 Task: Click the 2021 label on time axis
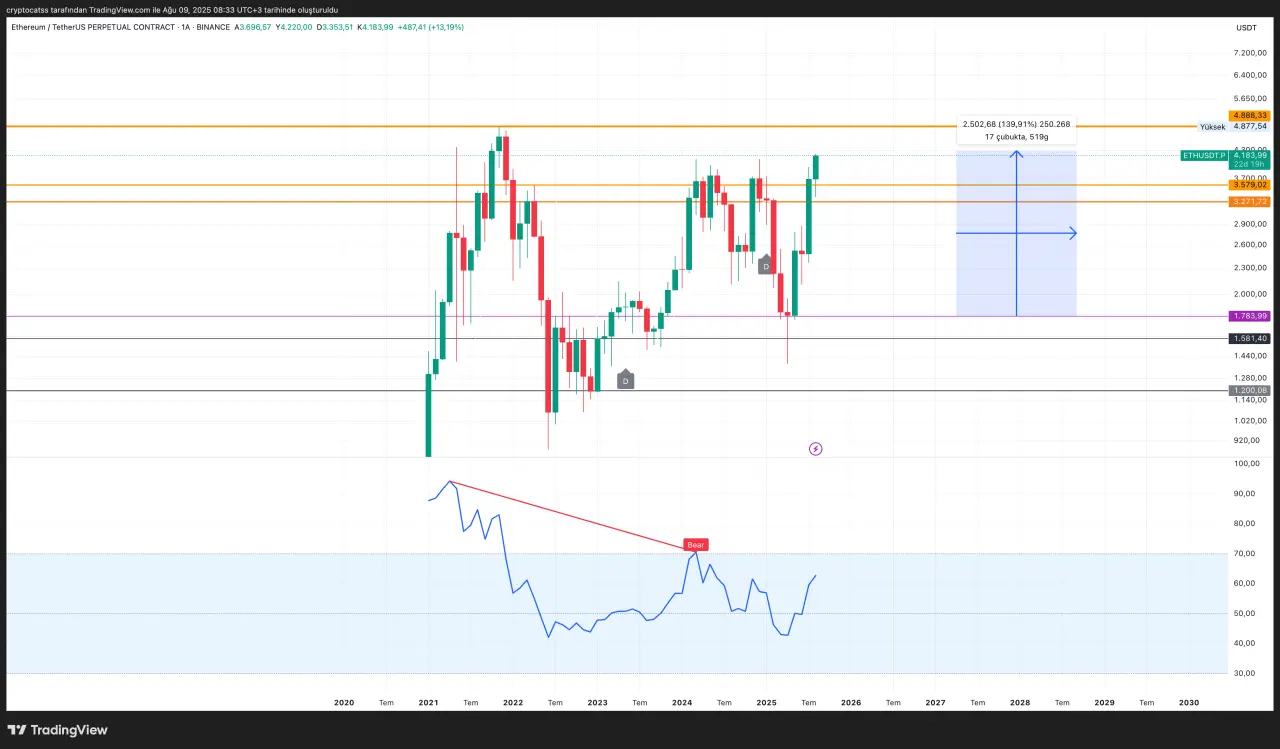point(428,703)
